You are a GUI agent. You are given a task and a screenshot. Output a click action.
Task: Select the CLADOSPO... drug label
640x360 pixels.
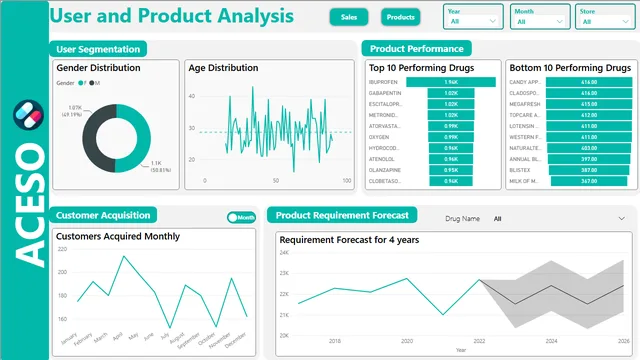(525, 93)
